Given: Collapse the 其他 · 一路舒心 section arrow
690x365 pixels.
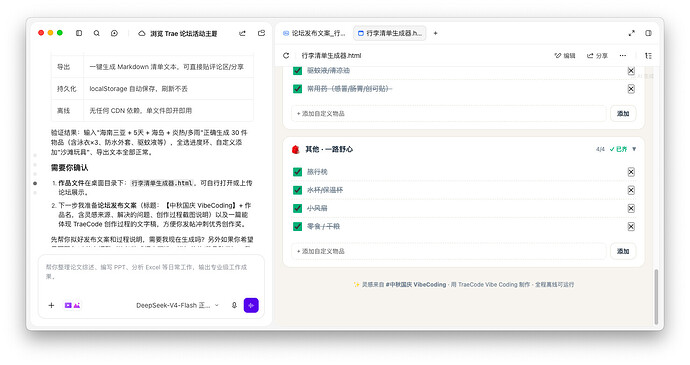Looking at the screenshot, I should point(634,149).
